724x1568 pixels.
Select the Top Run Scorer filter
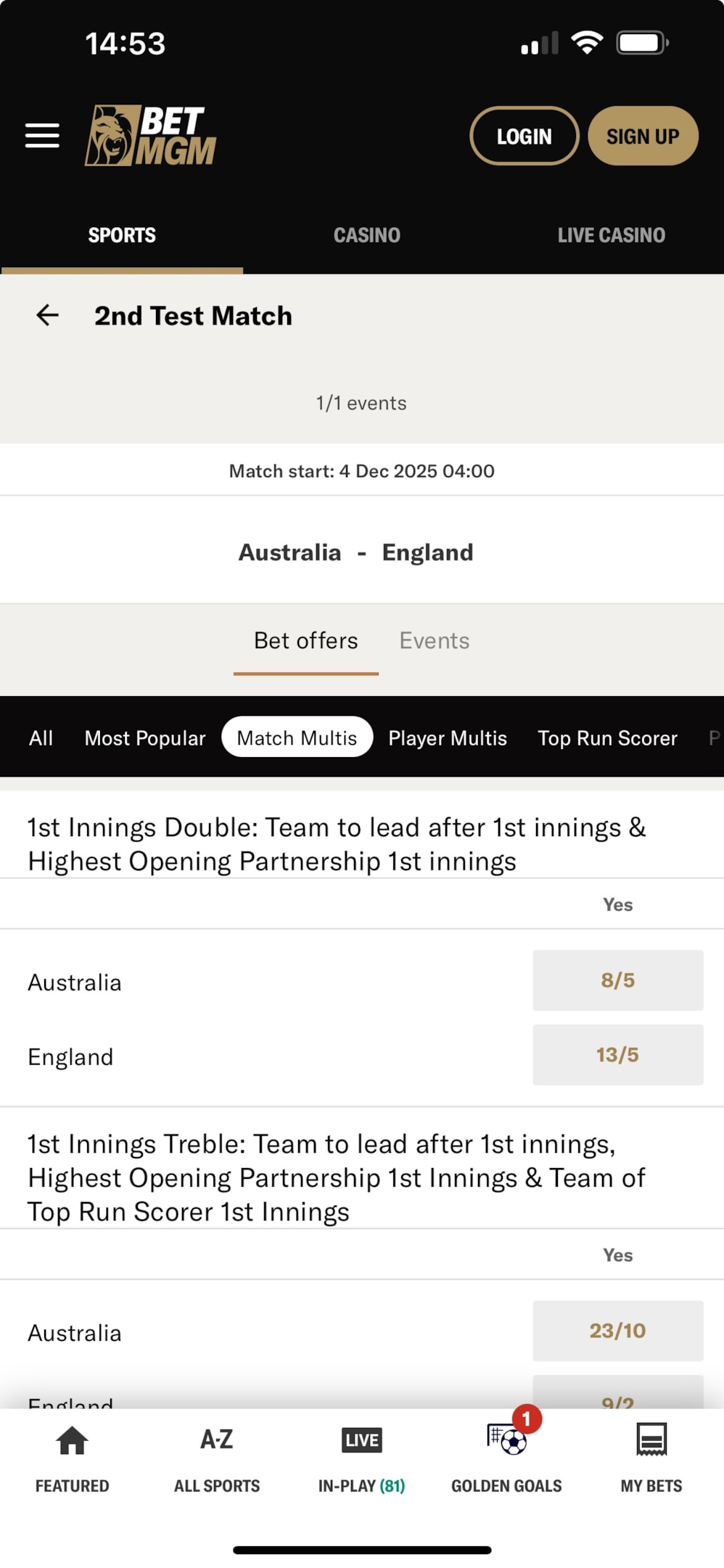point(607,738)
